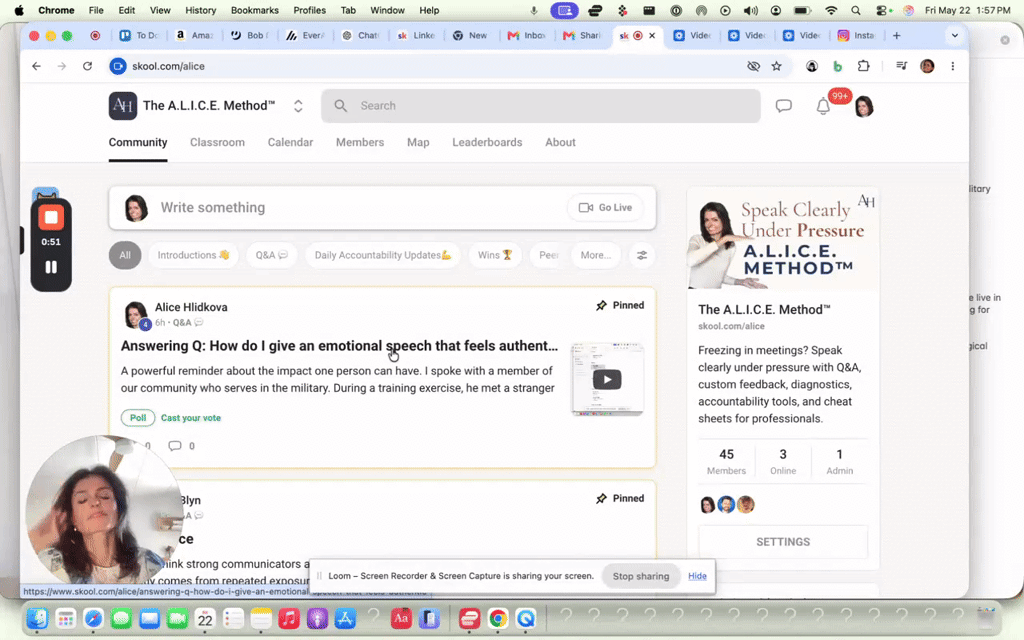The height and width of the screenshot is (640, 1024).
Task: Click the pin icon on Alice's post
Action: [x=601, y=306]
